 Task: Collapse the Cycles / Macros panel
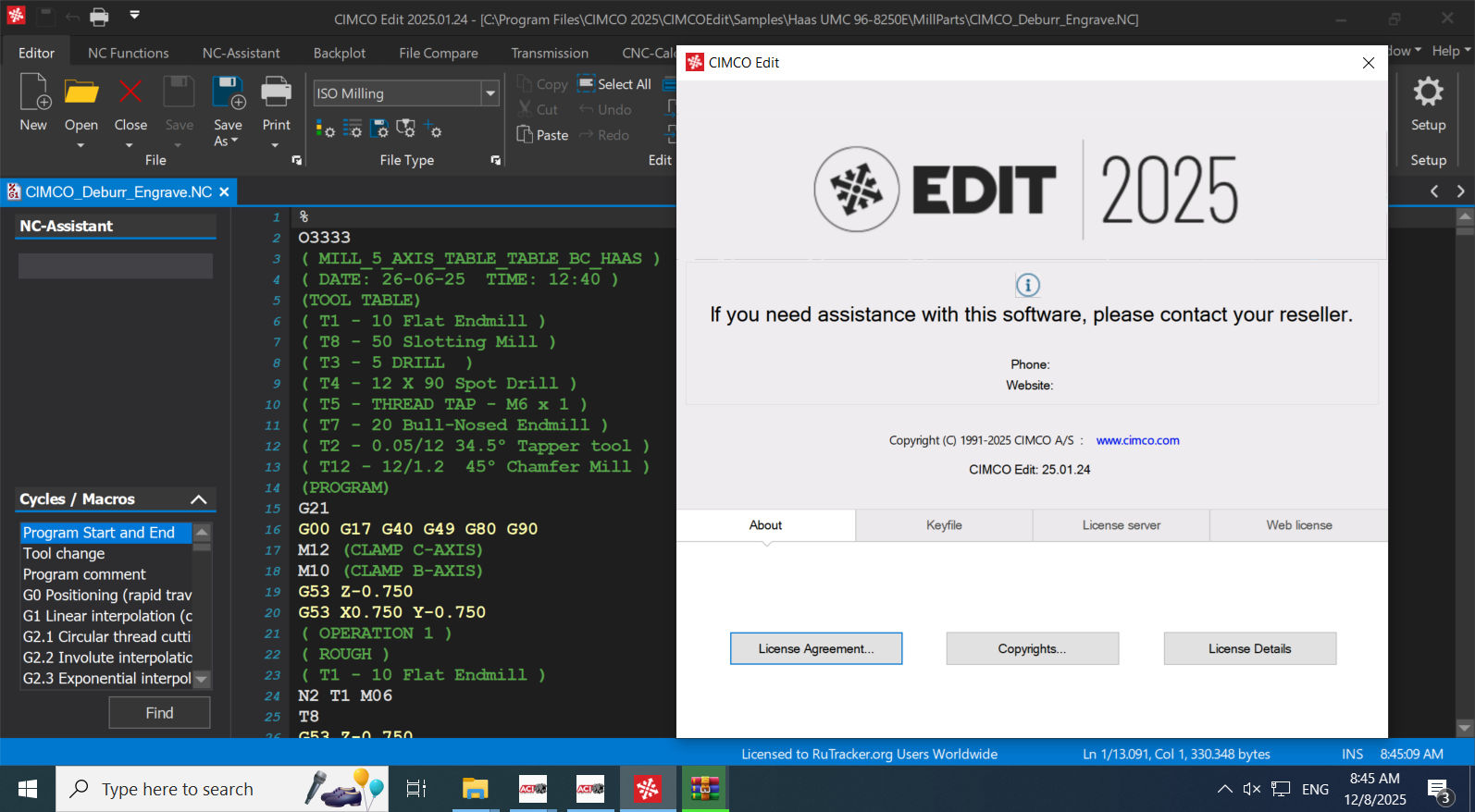point(198,499)
